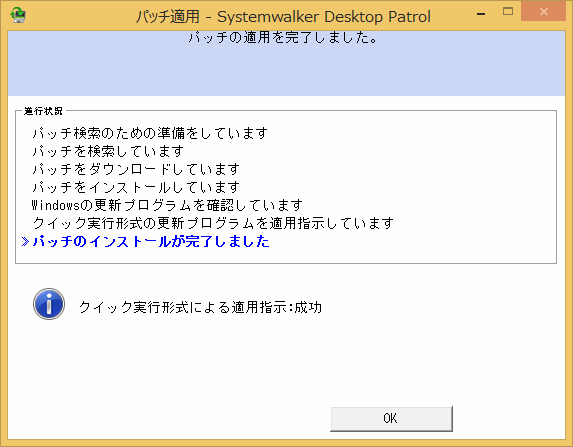Click the 進行状況 group label
This screenshot has width=573, height=447.
[x=43, y=111]
